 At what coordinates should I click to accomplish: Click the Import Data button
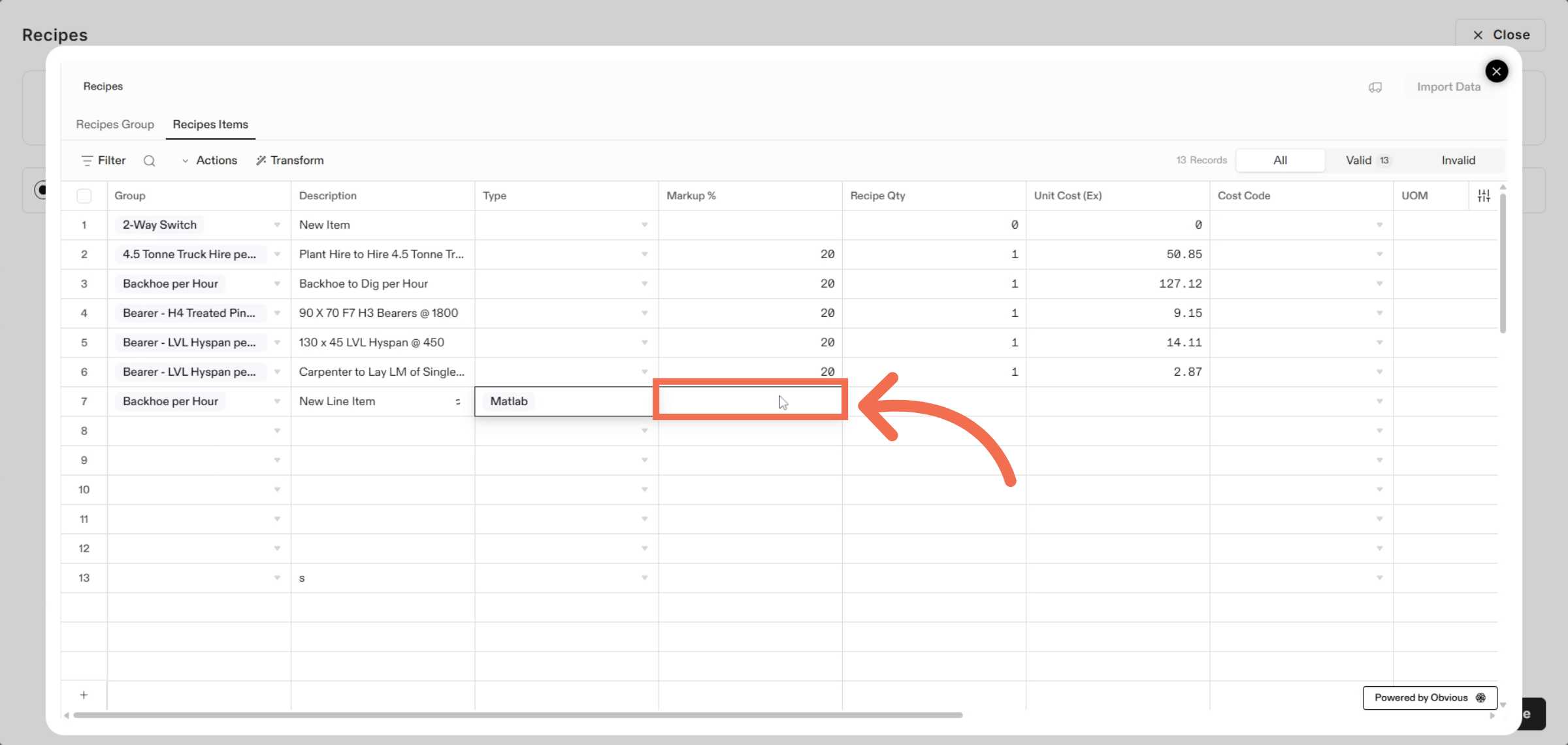1448,87
